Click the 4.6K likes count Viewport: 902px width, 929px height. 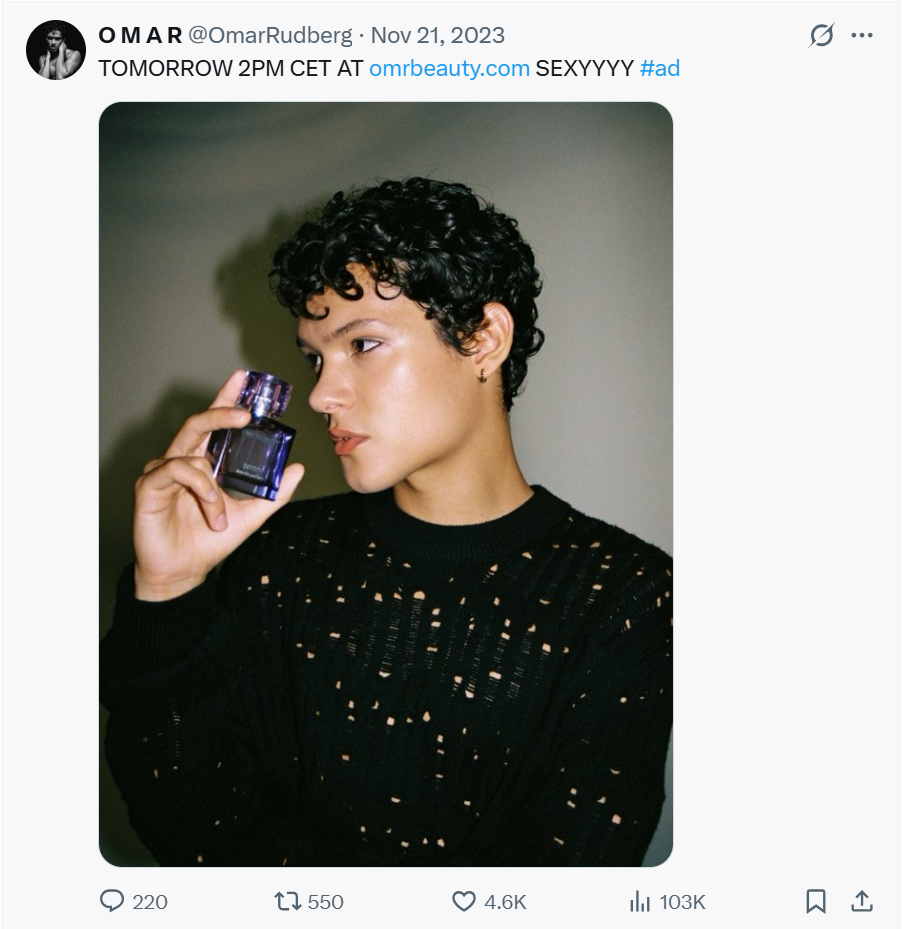point(505,902)
